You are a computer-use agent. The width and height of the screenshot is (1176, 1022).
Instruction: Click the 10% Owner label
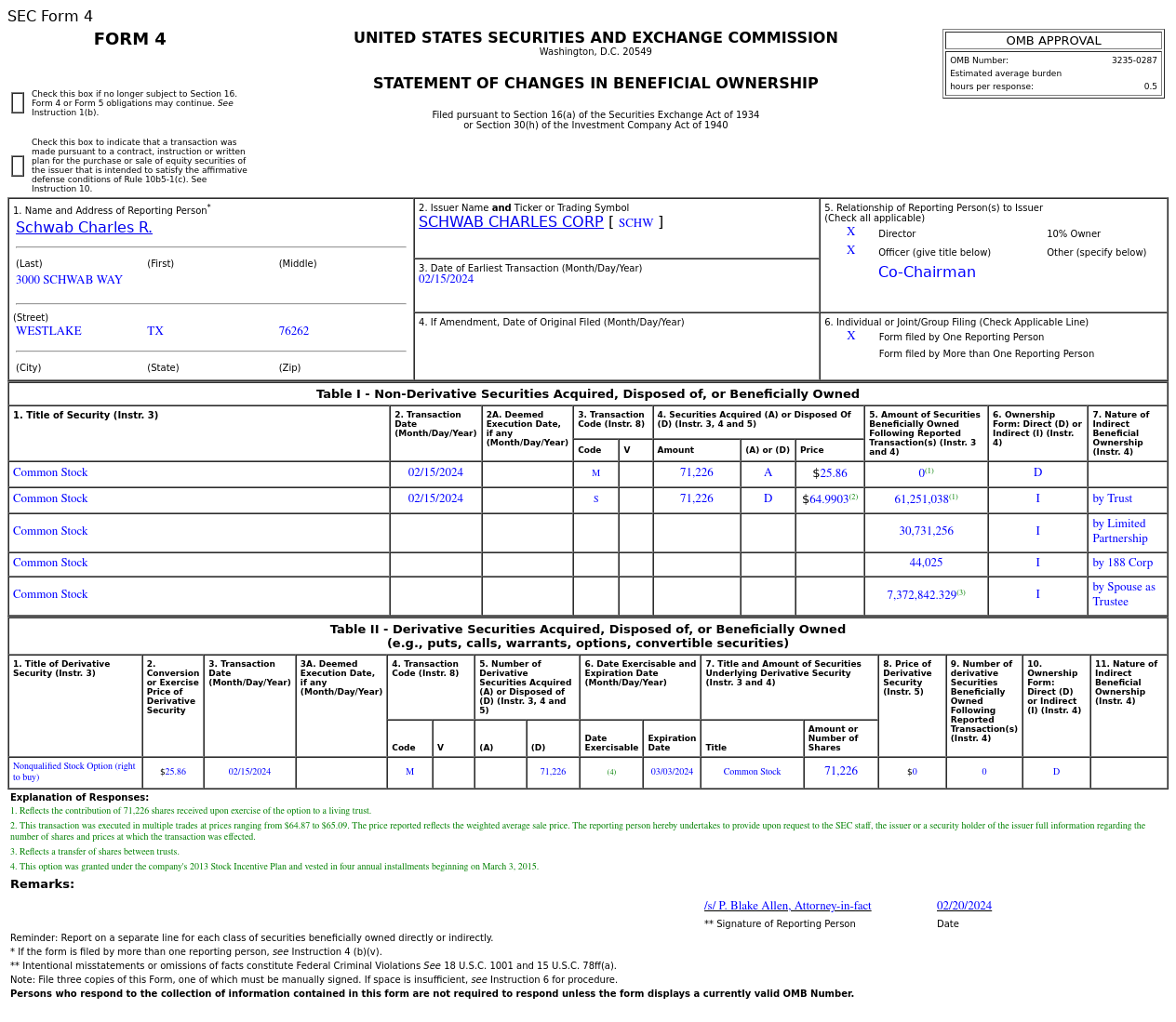tap(1074, 234)
